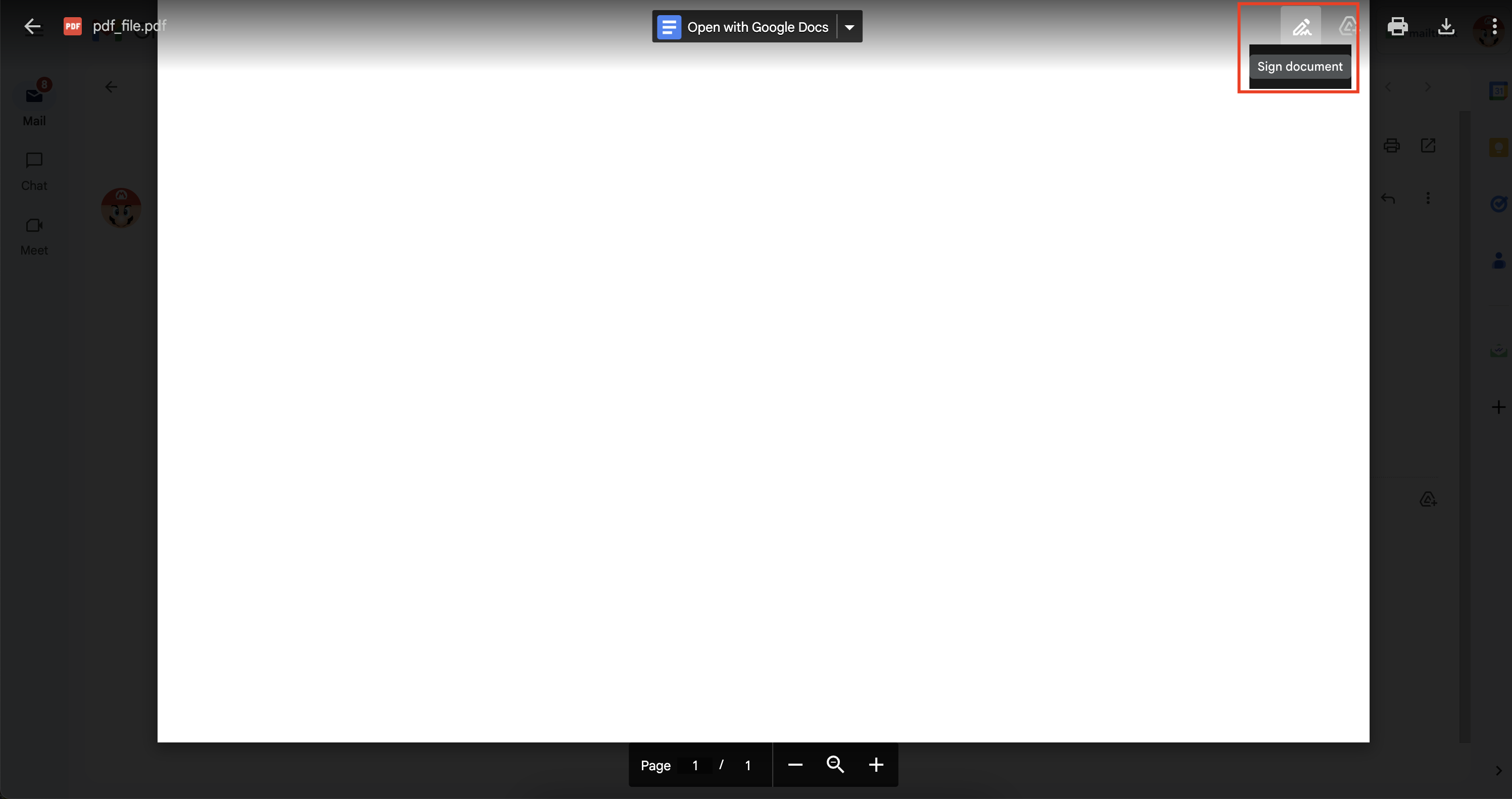Print the PDF using printer icon
The width and height of the screenshot is (1512, 799).
(x=1397, y=26)
